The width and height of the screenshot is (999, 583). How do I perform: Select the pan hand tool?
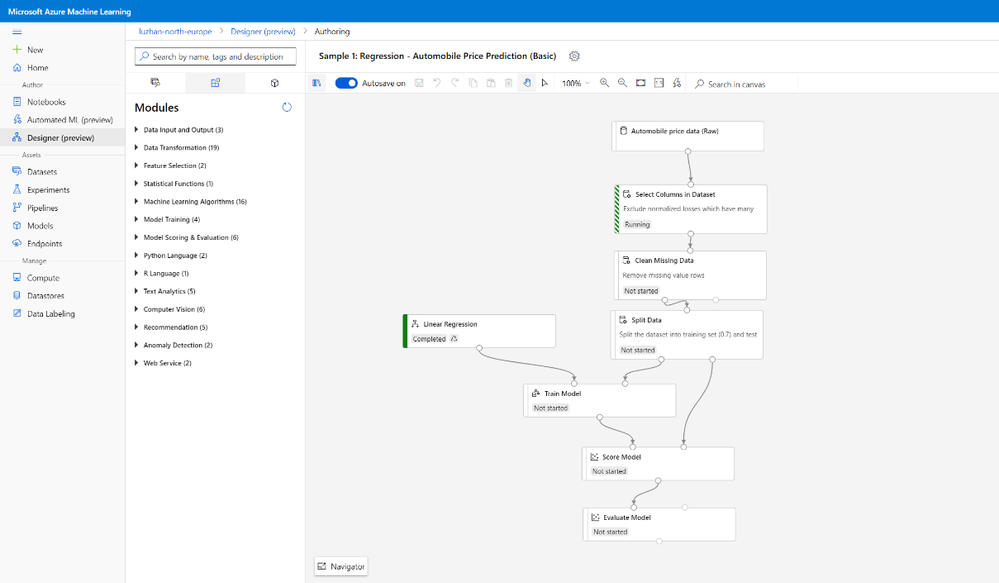pos(527,83)
